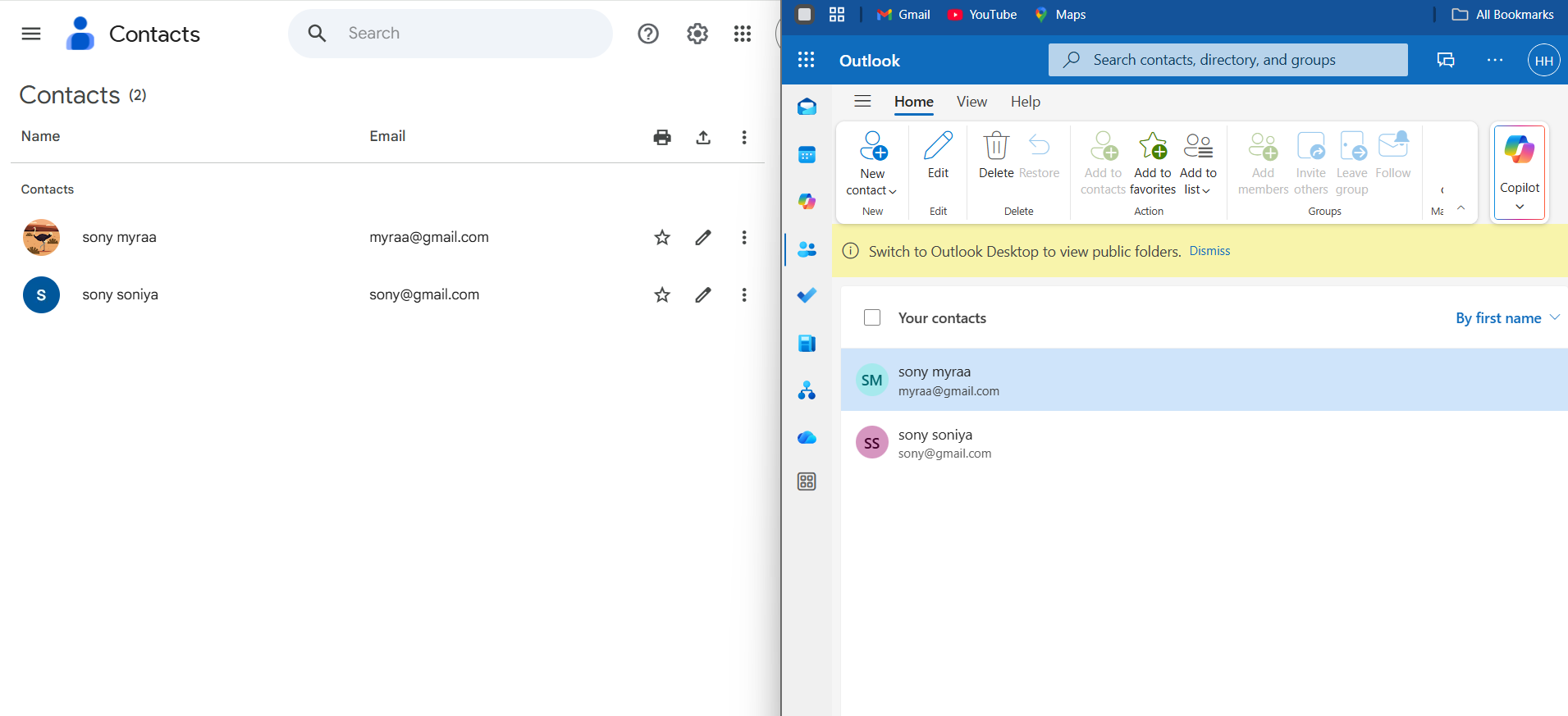Screen dimensions: 1568x716
Task: Open OneDrive cloud icon in Outlook sidebar
Action: pos(807,437)
